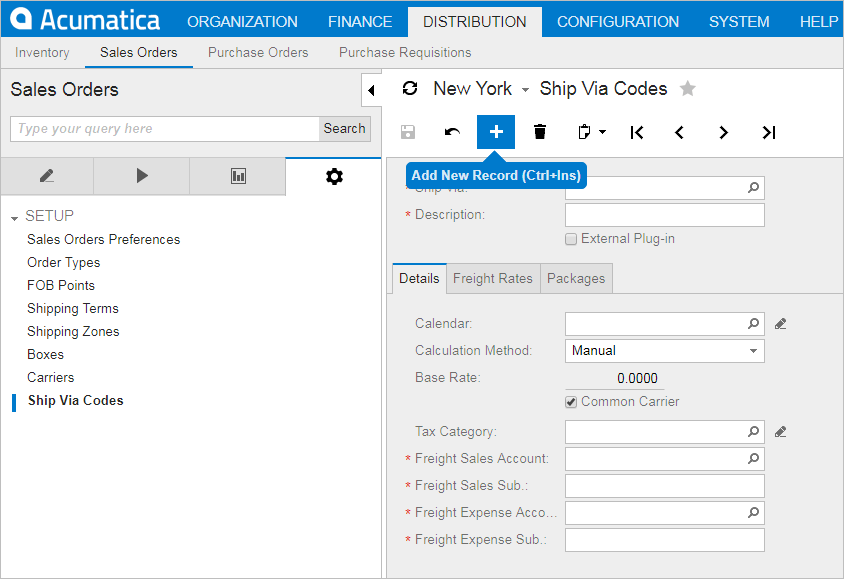Click the Delete trash can icon
Screen dimensions: 844x579
pos(540,132)
